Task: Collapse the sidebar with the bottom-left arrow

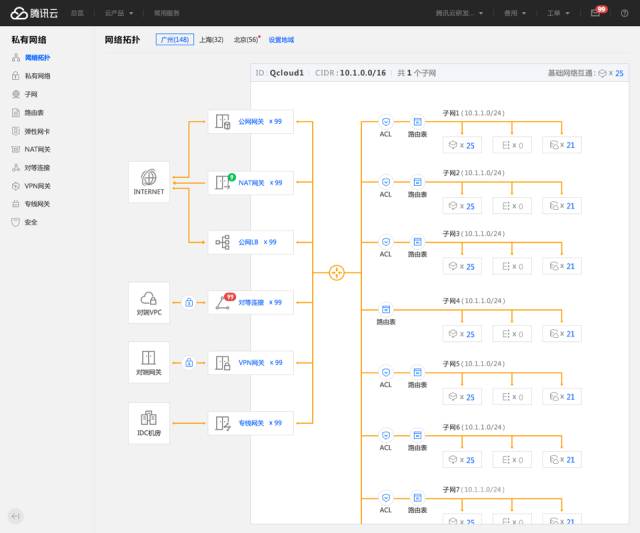Action: click(x=15, y=515)
